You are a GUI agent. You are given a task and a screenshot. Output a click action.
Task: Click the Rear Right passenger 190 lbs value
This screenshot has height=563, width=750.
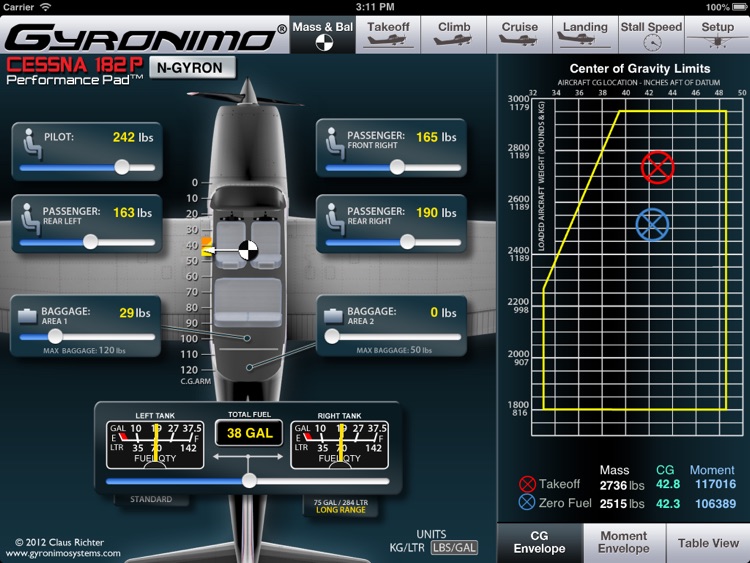point(436,212)
